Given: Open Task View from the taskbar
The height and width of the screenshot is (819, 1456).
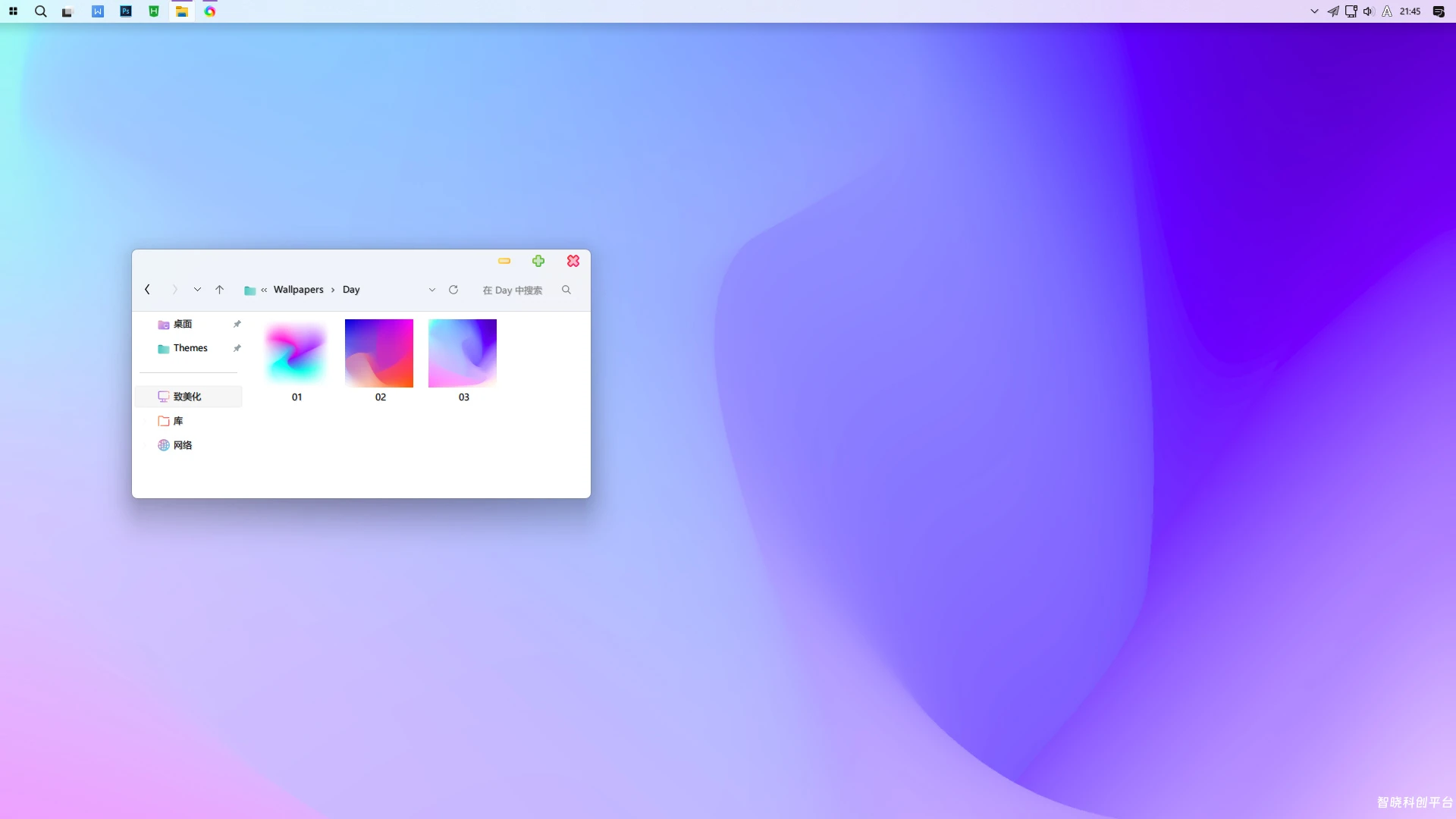Looking at the screenshot, I should coord(67,12).
